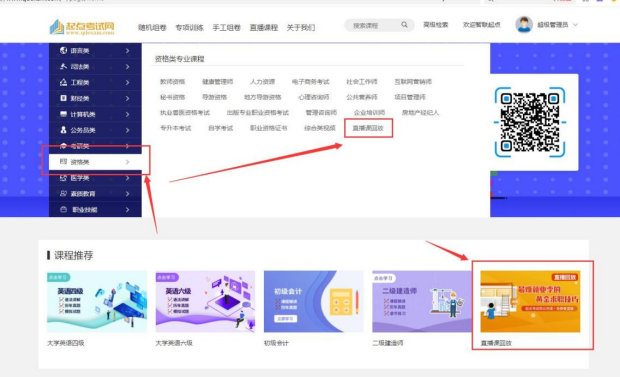Image resolution: width=620 pixels, height=377 pixels.
Task: Click the computer icon for 计算机类
Action: point(63,114)
